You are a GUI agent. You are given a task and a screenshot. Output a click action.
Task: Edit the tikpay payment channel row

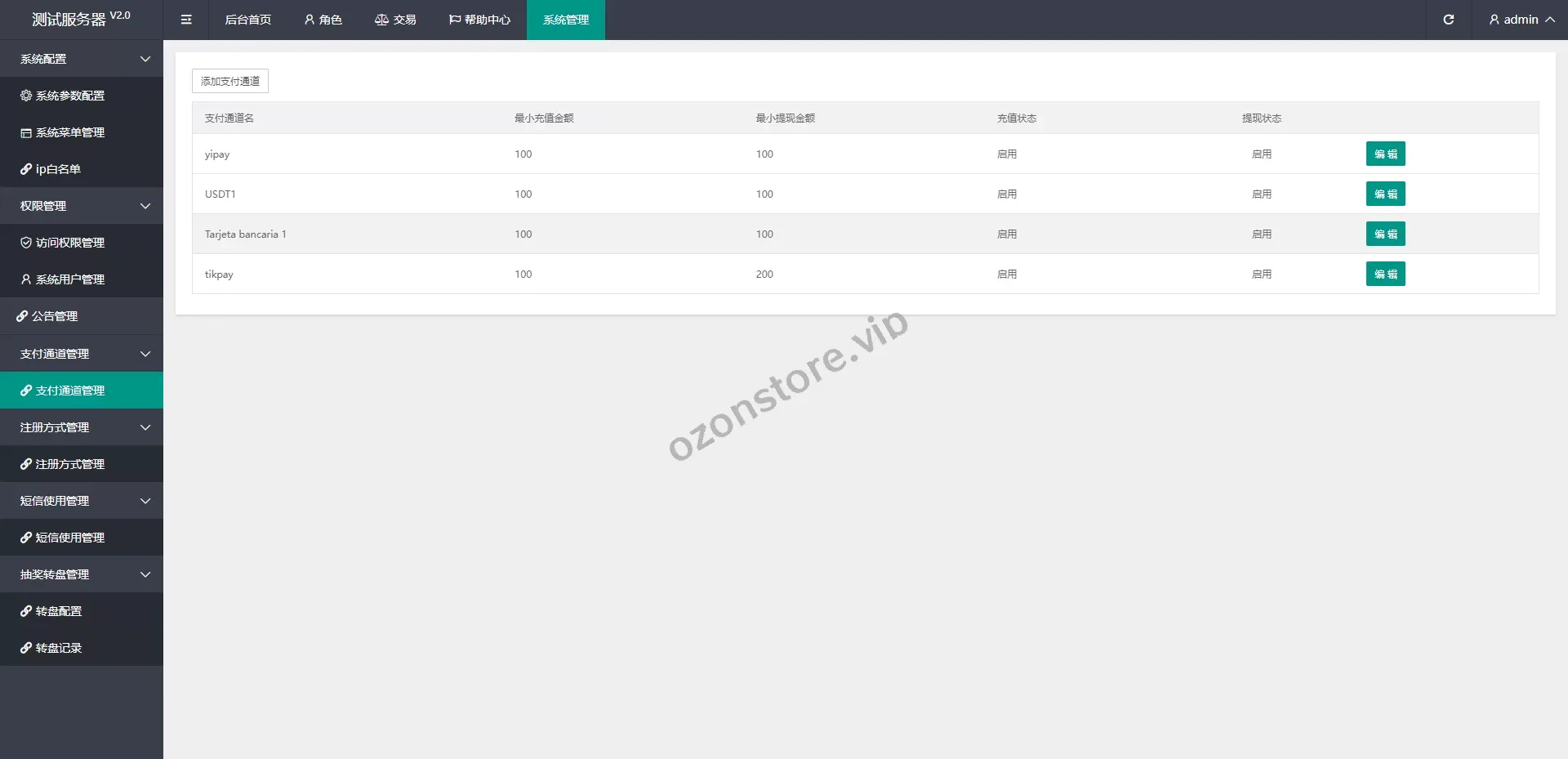coord(1385,274)
